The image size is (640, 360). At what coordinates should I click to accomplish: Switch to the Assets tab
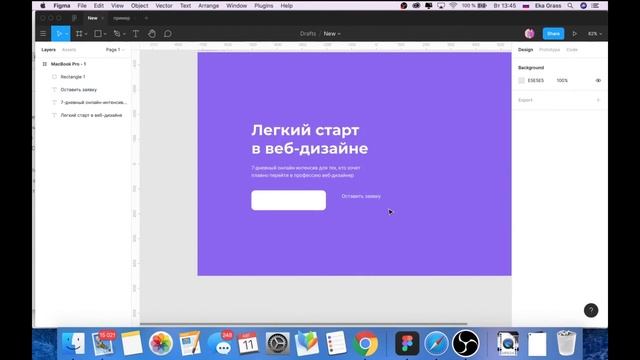69,50
